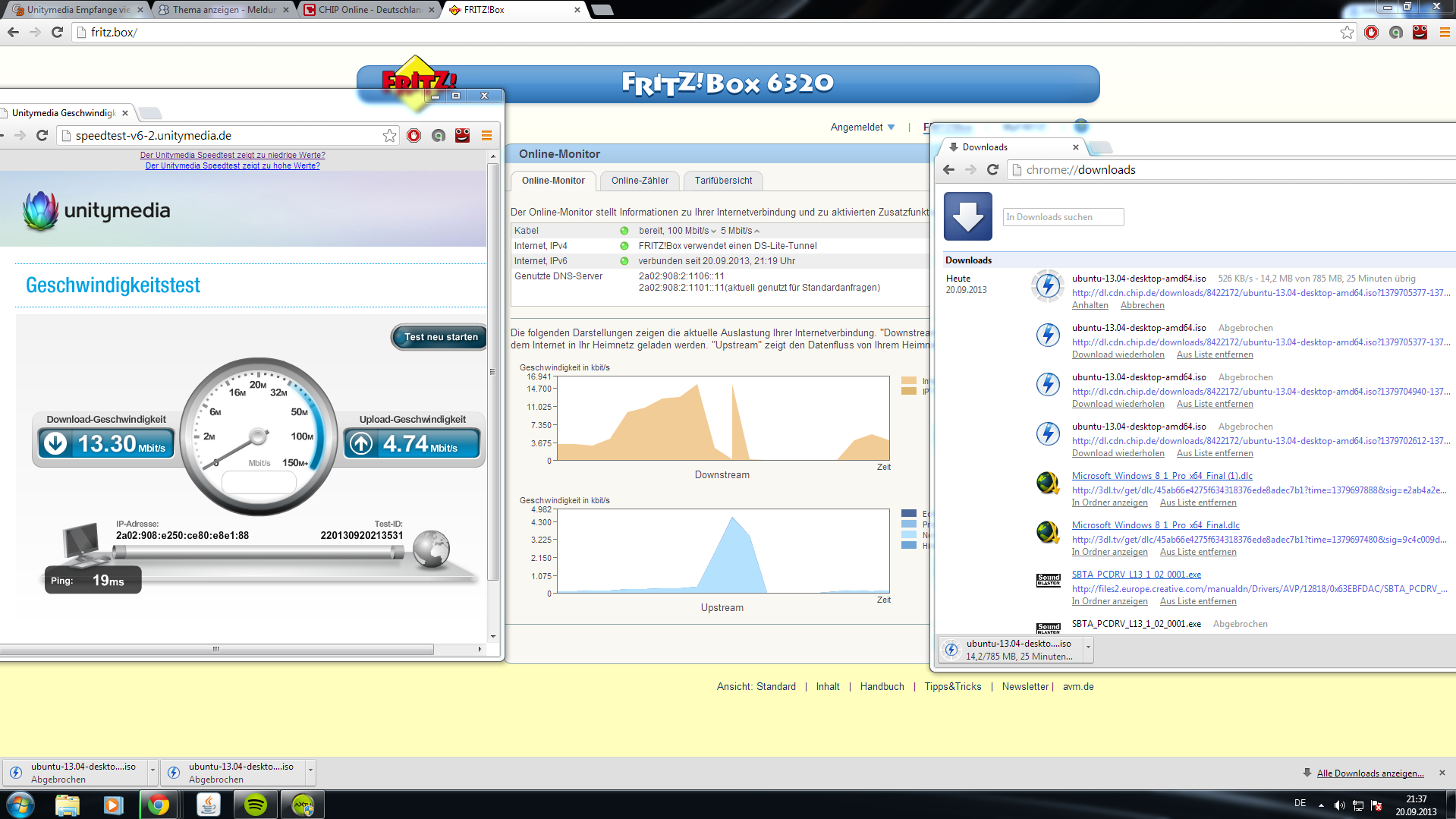Open Chrome menu in speedtest window

(x=487, y=135)
